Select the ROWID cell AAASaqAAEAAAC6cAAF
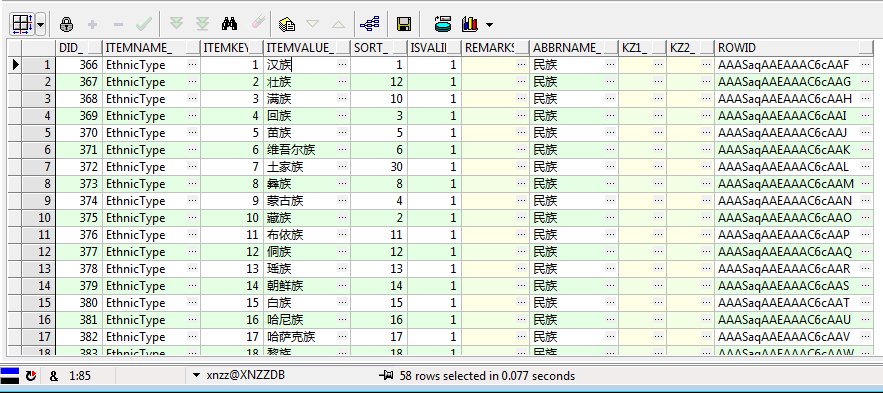 pyautogui.click(x=795, y=65)
